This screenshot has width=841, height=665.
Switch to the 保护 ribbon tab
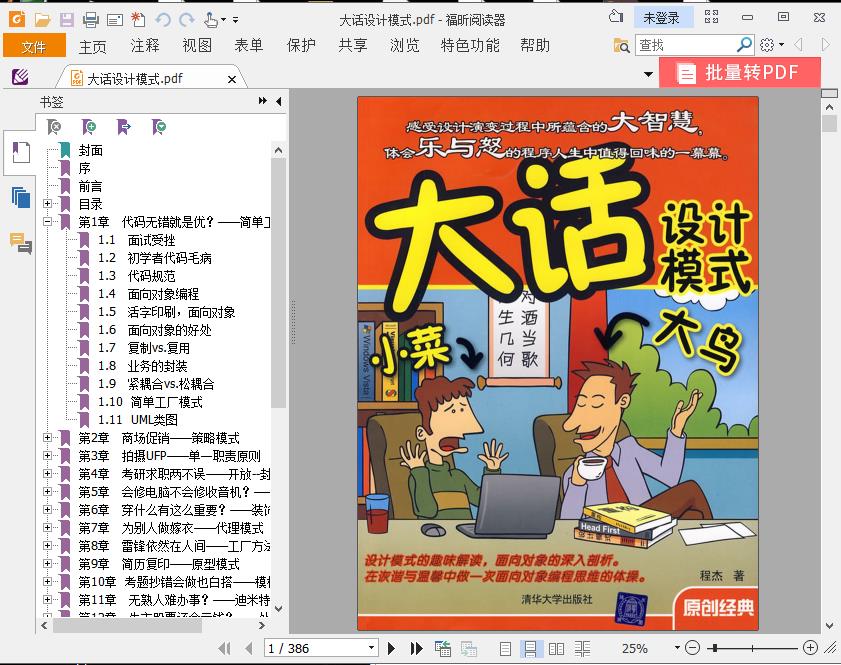301,46
